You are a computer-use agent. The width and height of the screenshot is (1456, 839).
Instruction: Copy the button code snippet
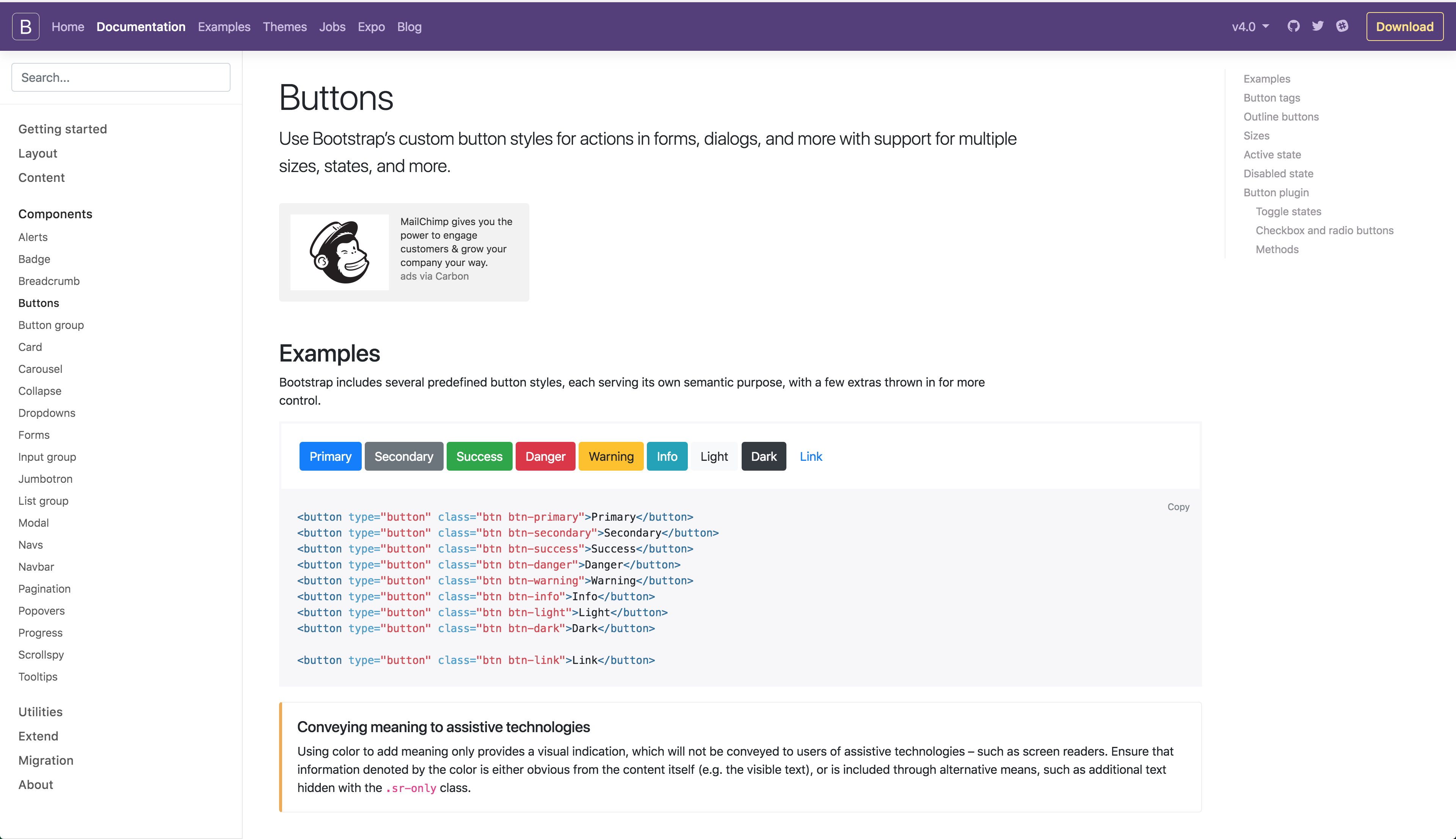pyautogui.click(x=1178, y=507)
